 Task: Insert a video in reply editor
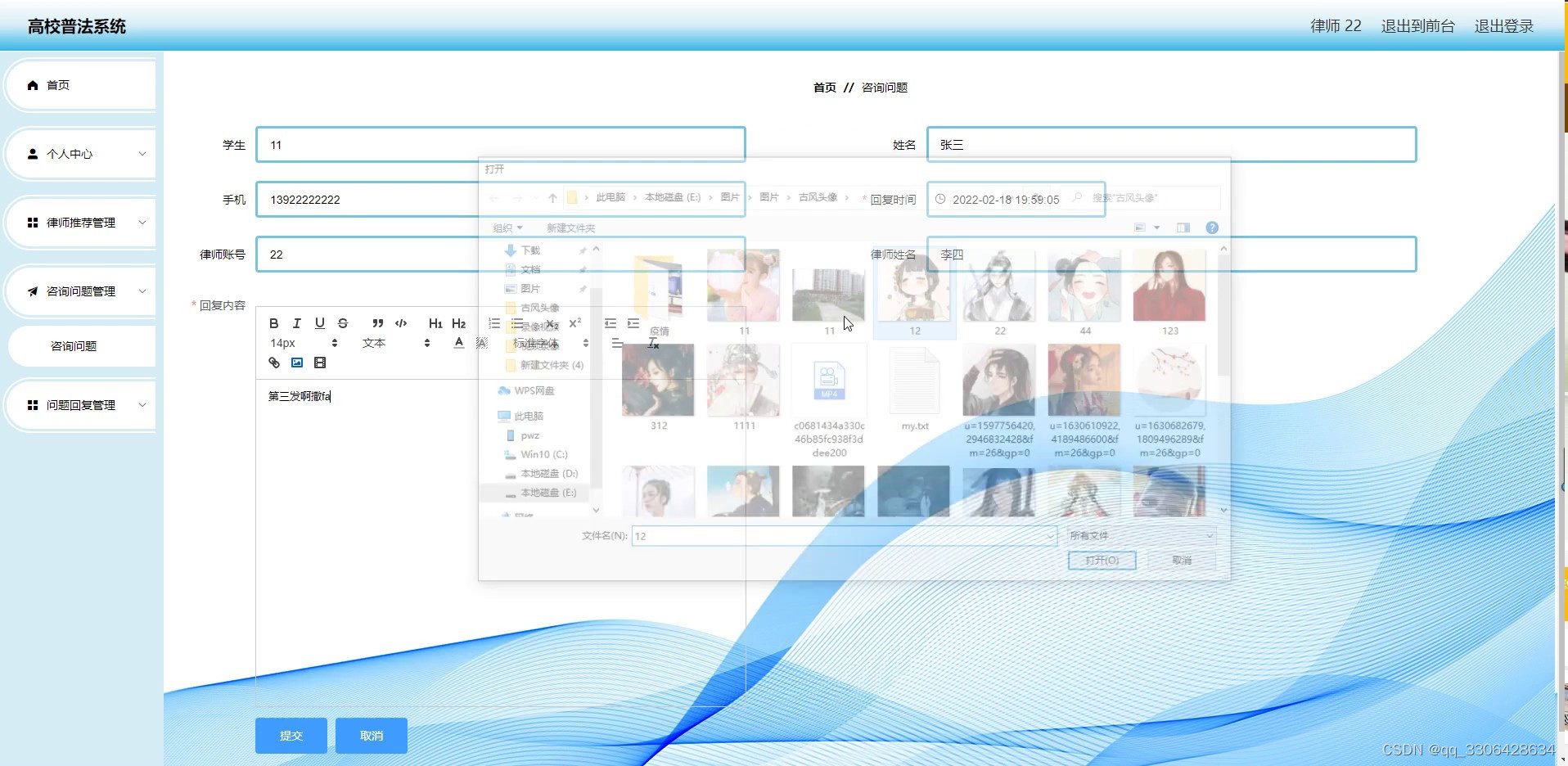pyautogui.click(x=320, y=363)
